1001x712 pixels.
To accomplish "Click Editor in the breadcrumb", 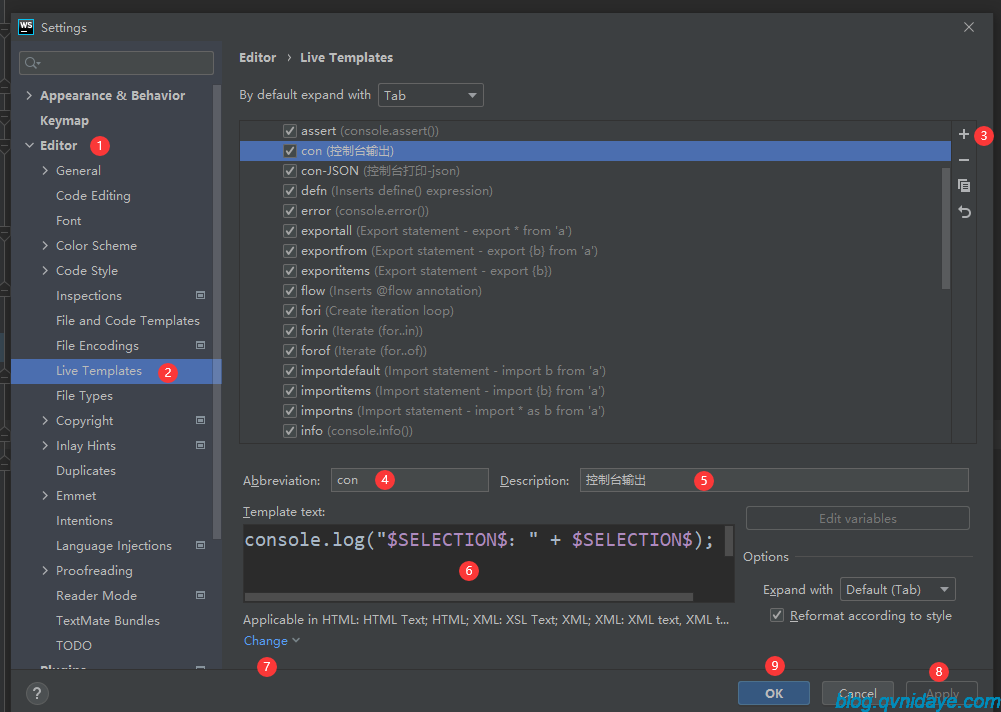I will click(x=257, y=57).
